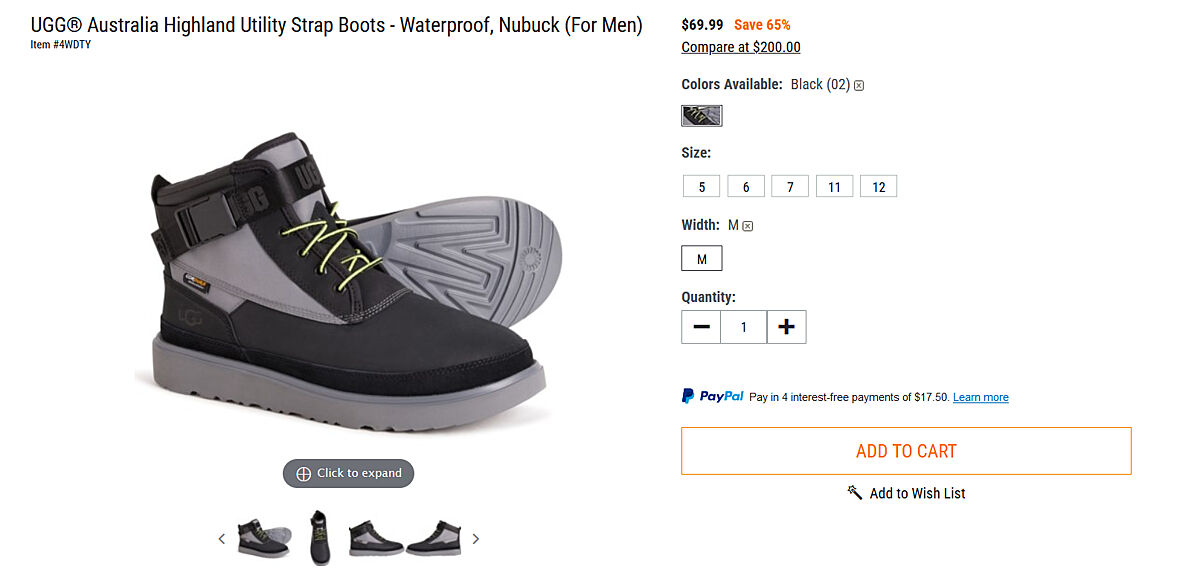Choose size 12

(878, 187)
